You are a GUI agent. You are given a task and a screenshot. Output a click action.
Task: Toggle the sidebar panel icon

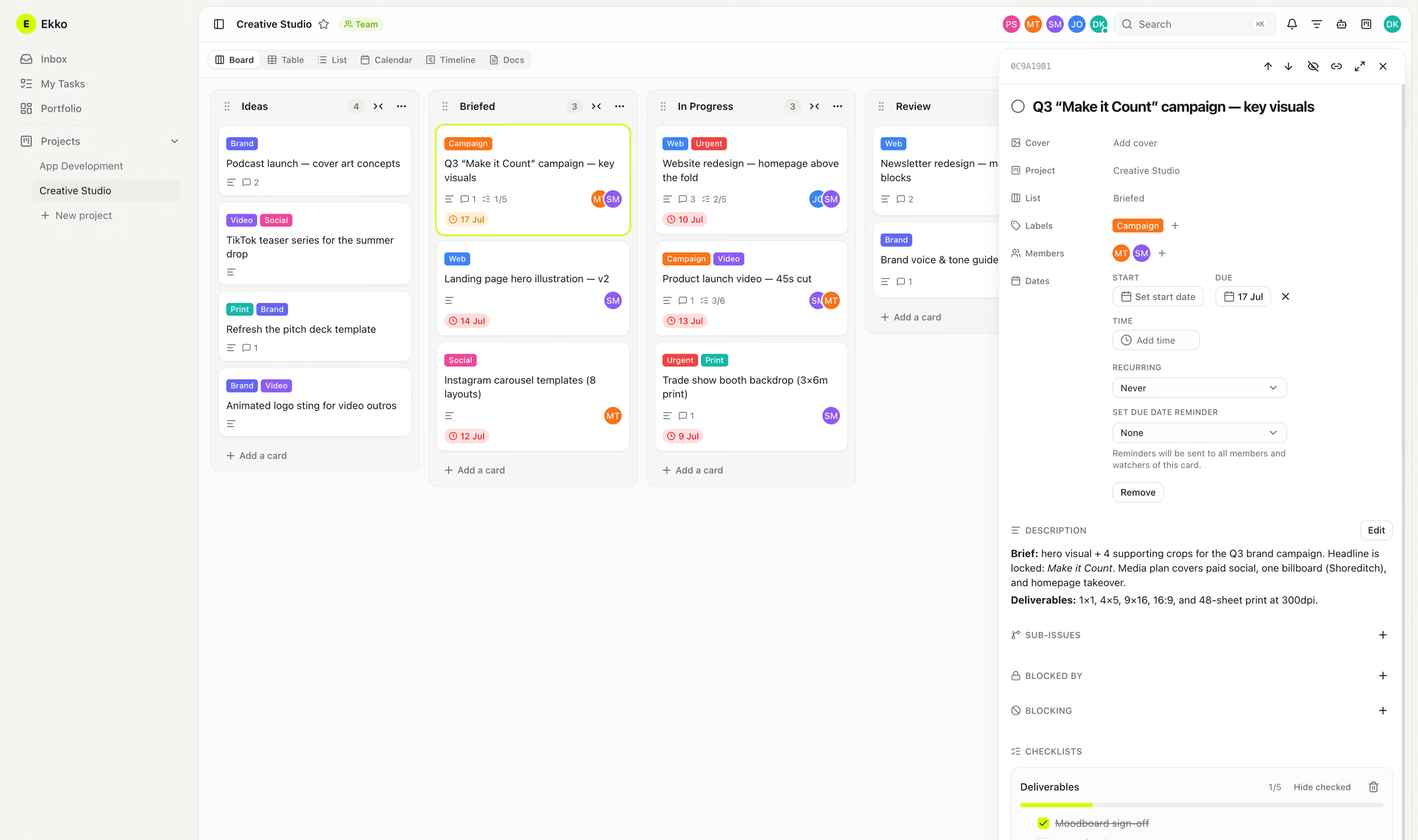point(219,24)
